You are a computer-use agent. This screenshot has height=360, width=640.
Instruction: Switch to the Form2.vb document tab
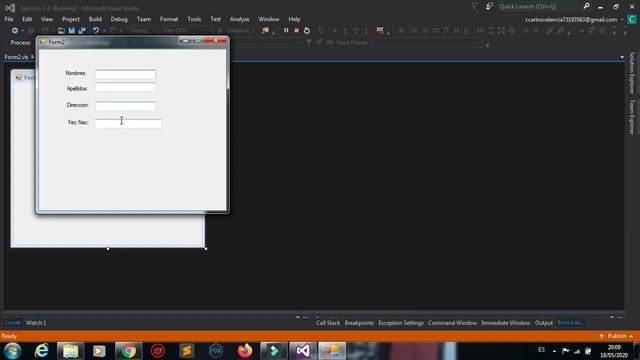16,57
